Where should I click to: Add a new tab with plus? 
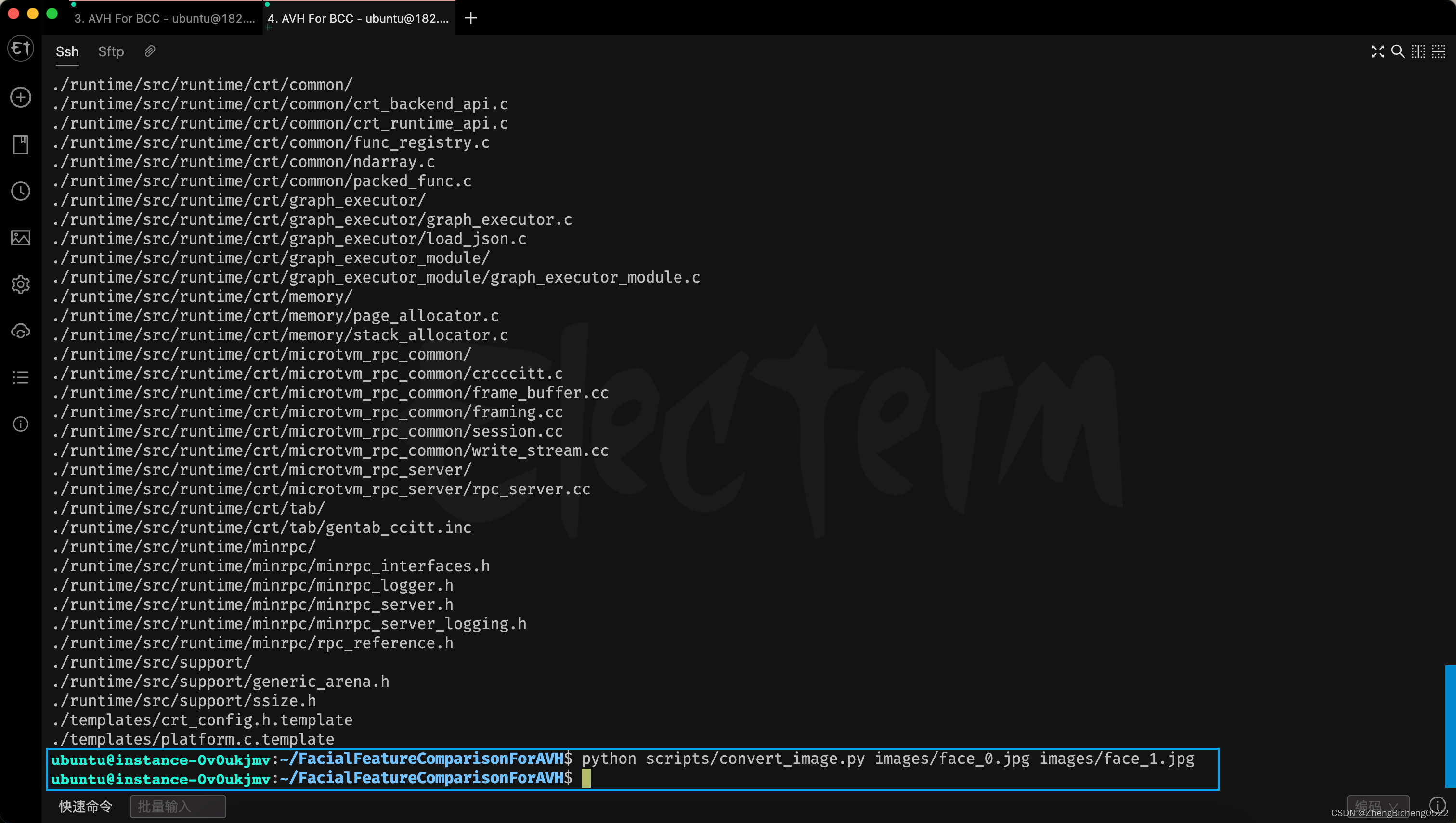470,19
